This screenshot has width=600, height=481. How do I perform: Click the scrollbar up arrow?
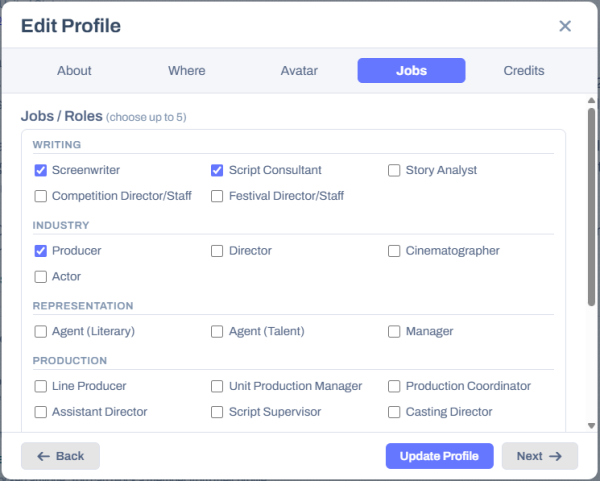[591, 100]
